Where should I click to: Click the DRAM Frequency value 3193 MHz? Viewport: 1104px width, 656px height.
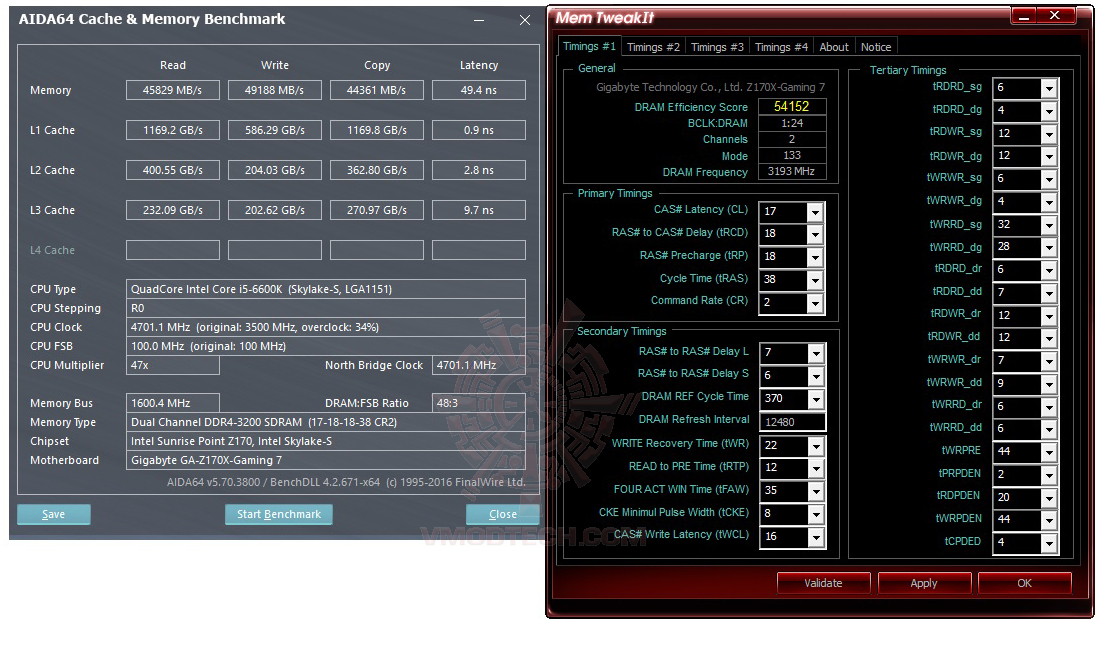(791, 171)
